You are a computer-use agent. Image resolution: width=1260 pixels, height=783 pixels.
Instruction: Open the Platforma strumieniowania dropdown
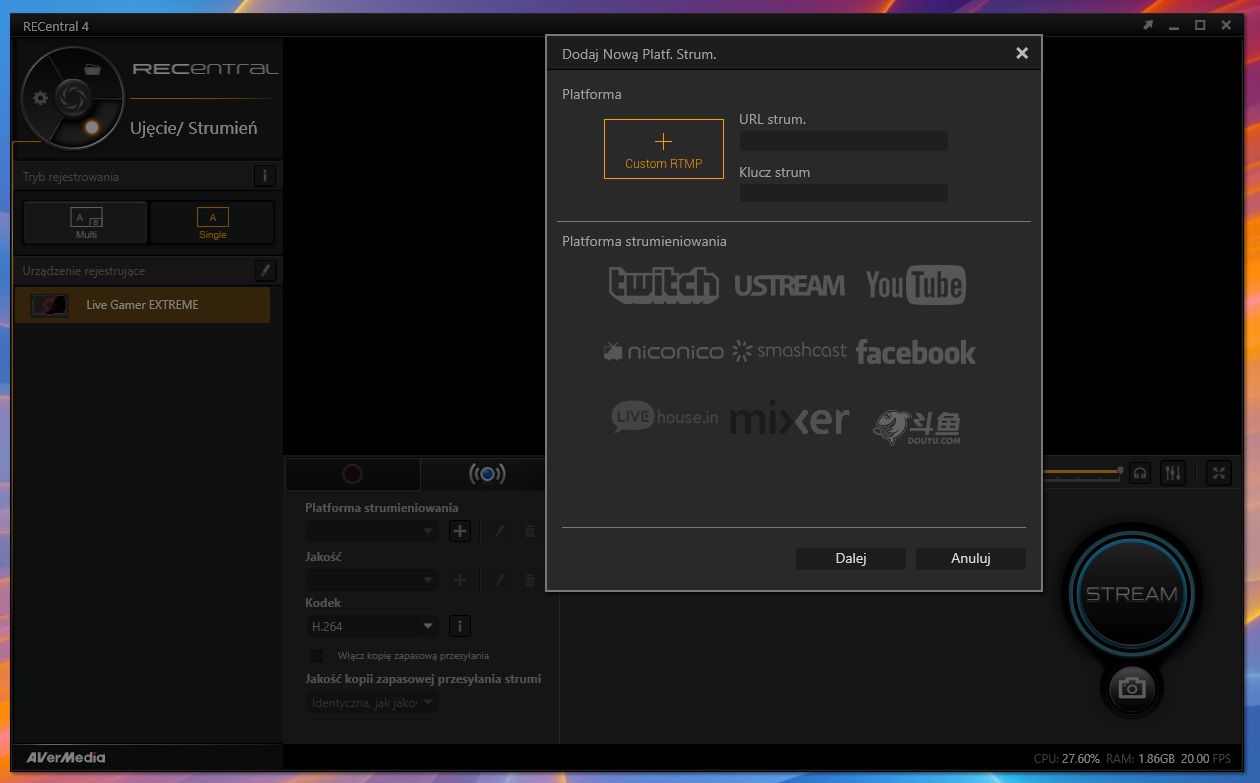tap(372, 531)
